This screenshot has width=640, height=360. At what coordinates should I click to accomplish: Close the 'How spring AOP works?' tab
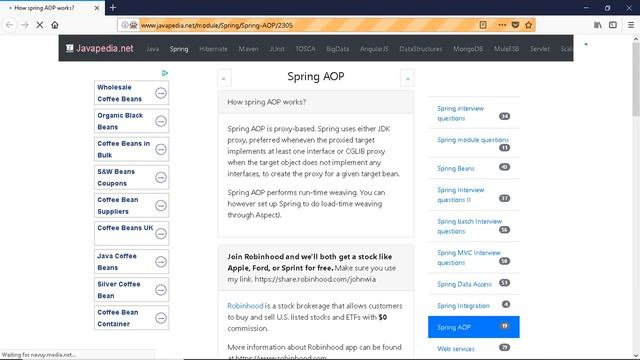click(x=97, y=8)
